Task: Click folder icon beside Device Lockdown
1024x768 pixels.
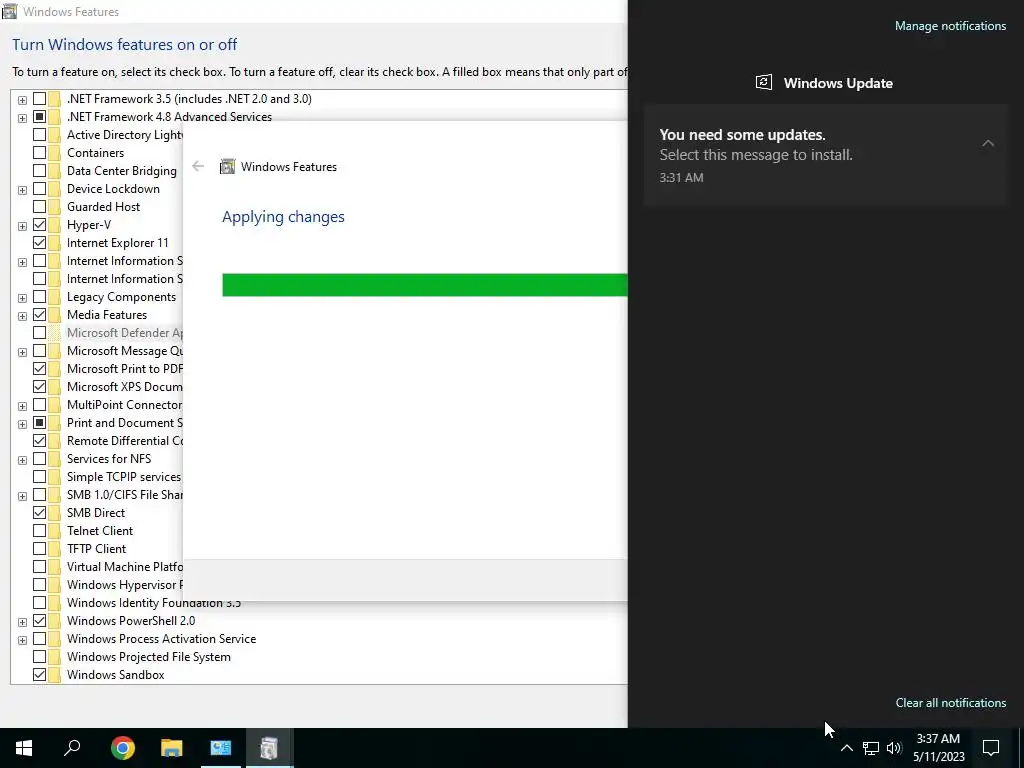Action: tap(55, 189)
